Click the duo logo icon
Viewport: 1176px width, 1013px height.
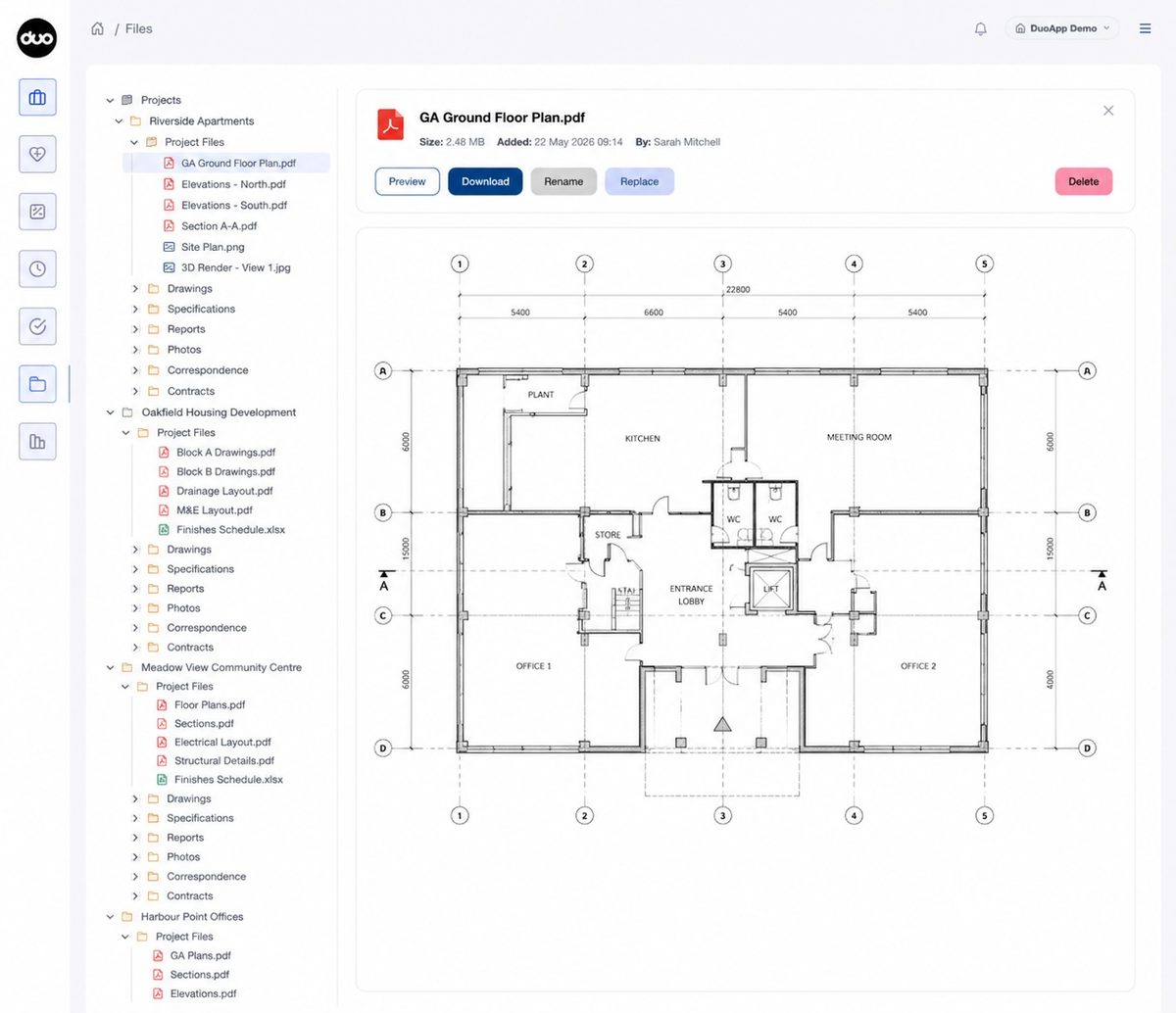[x=37, y=38]
